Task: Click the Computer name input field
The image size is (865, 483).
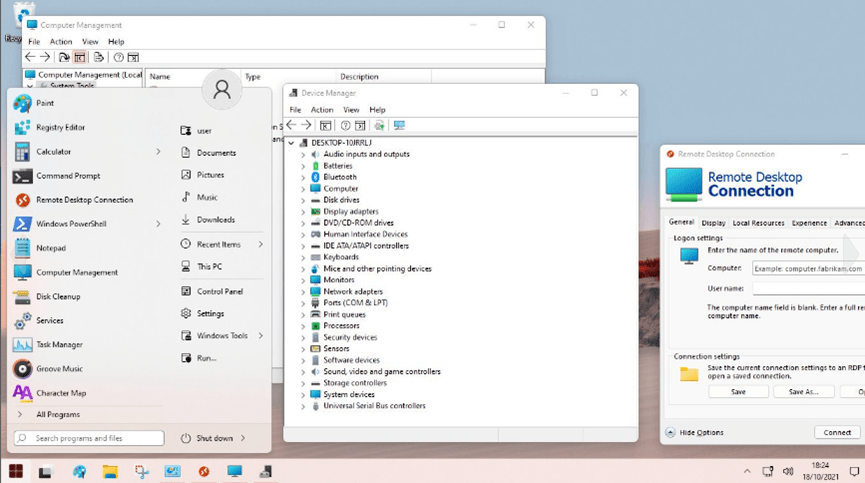Action: point(807,268)
